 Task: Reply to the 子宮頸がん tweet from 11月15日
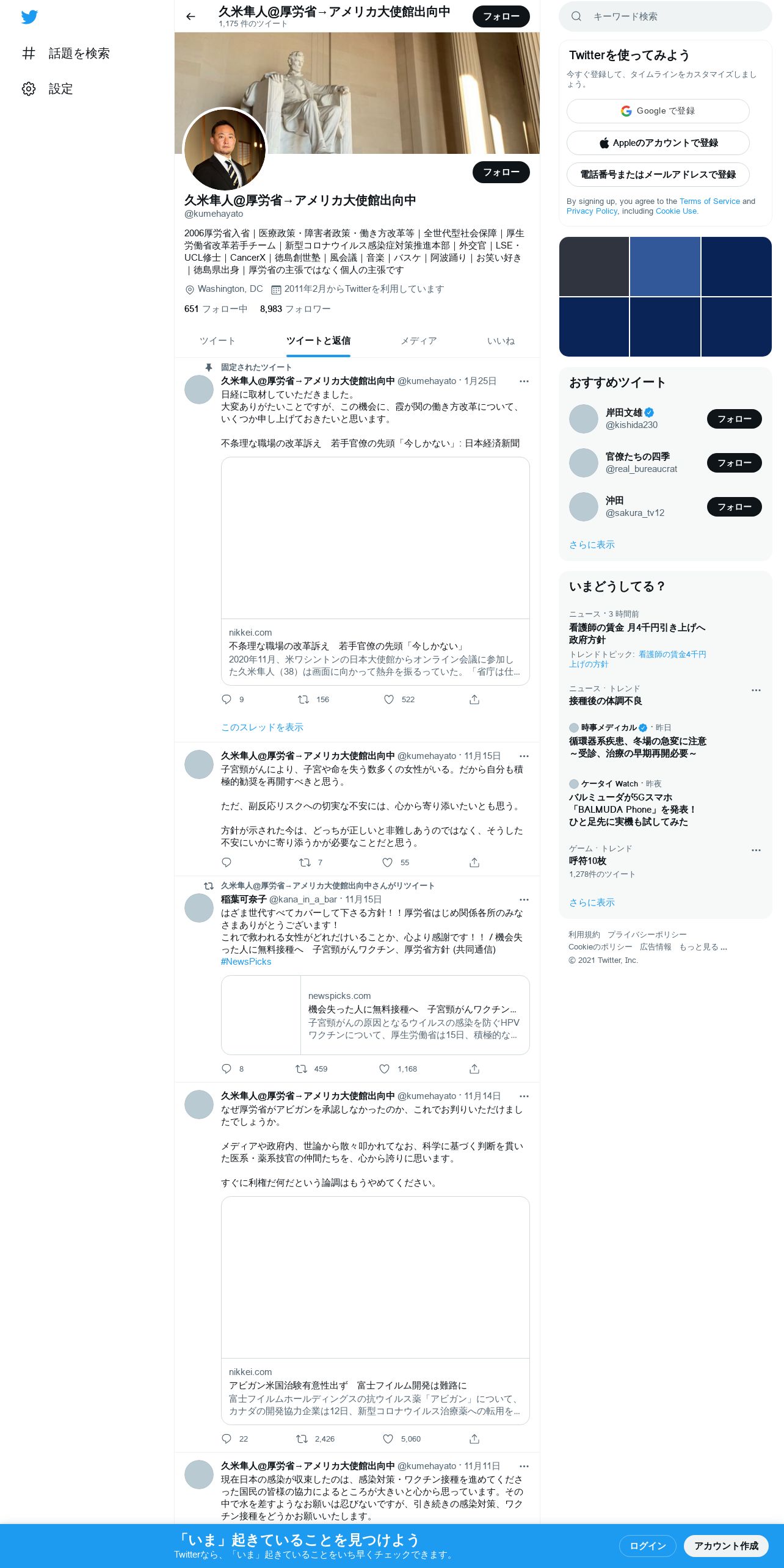227,863
